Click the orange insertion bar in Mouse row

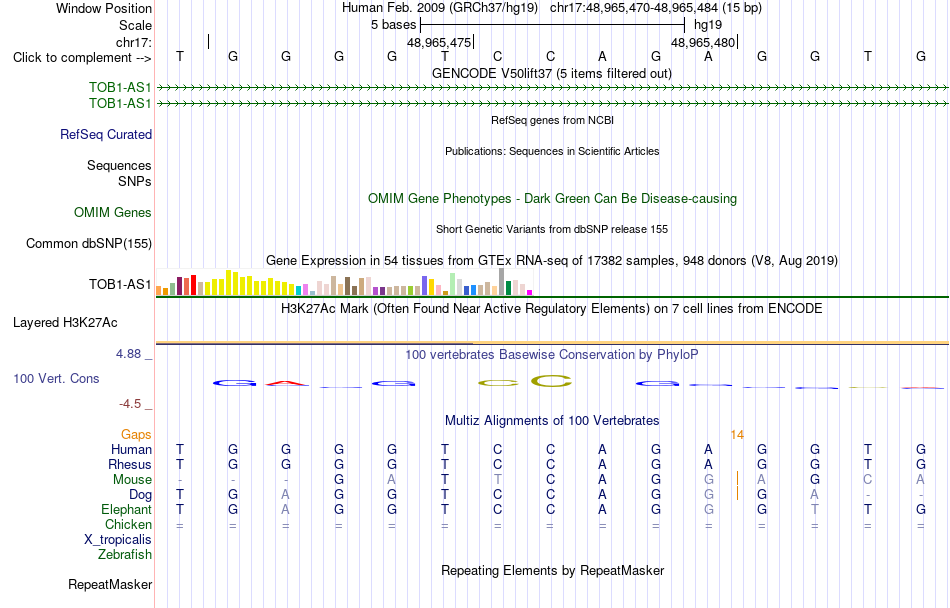737,479
